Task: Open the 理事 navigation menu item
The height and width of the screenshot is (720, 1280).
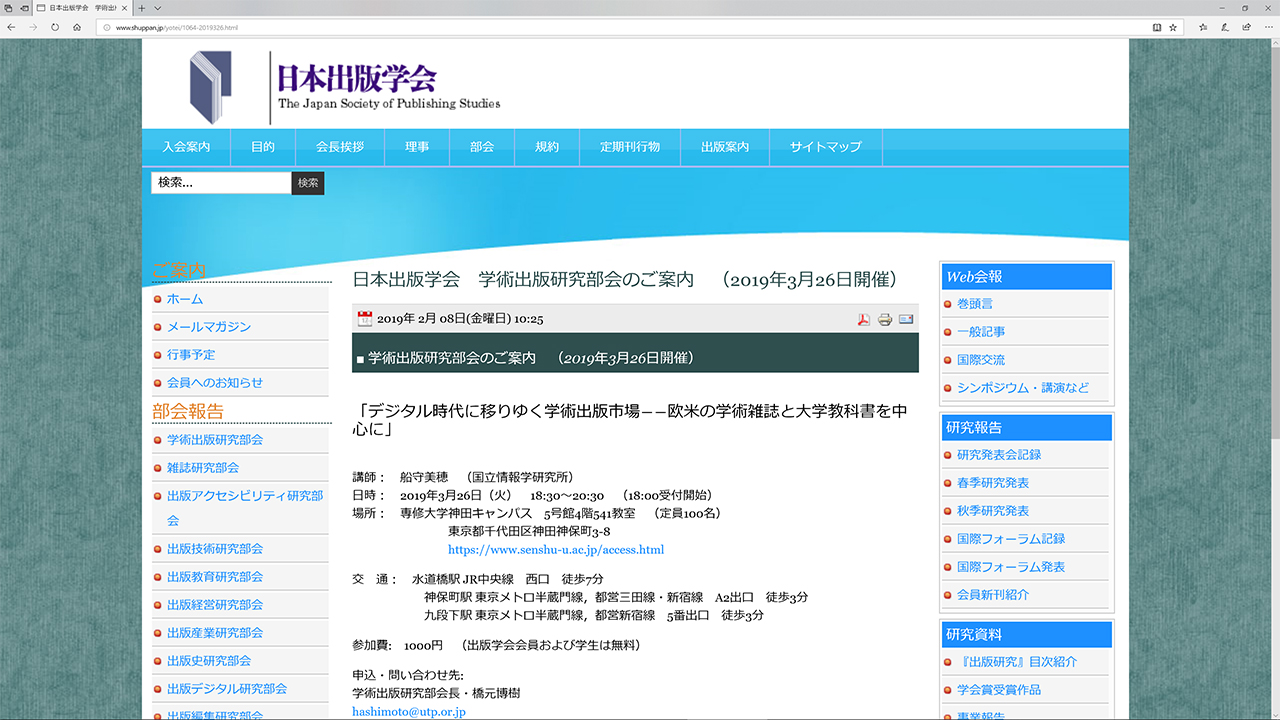Action: pyautogui.click(x=417, y=147)
